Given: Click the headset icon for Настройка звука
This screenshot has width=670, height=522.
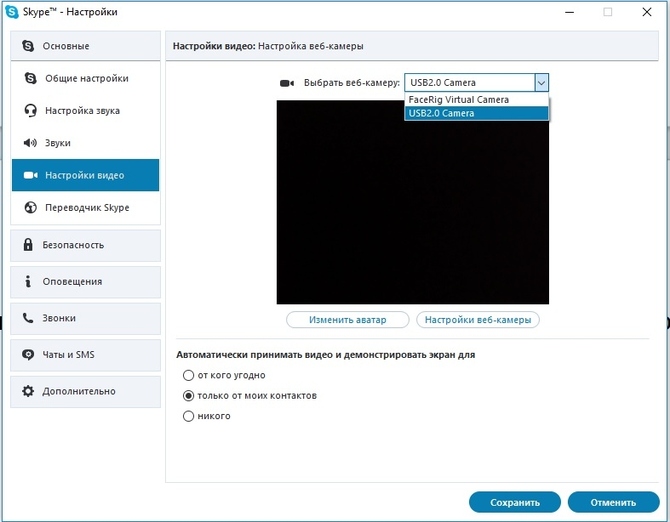Looking at the screenshot, I should click(30, 111).
